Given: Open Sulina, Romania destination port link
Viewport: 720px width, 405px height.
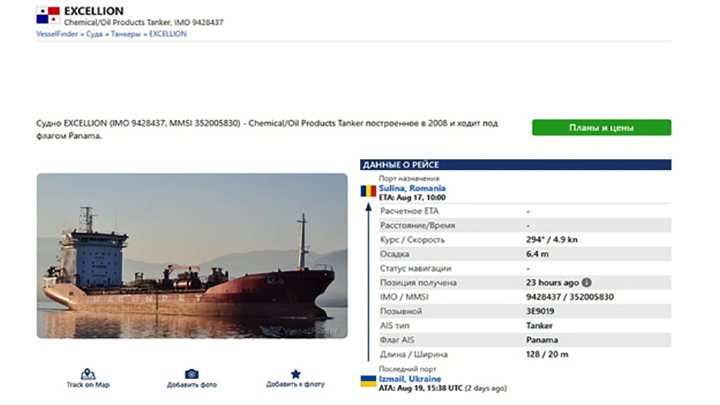Looking at the screenshot, I should tap(412, 188).
